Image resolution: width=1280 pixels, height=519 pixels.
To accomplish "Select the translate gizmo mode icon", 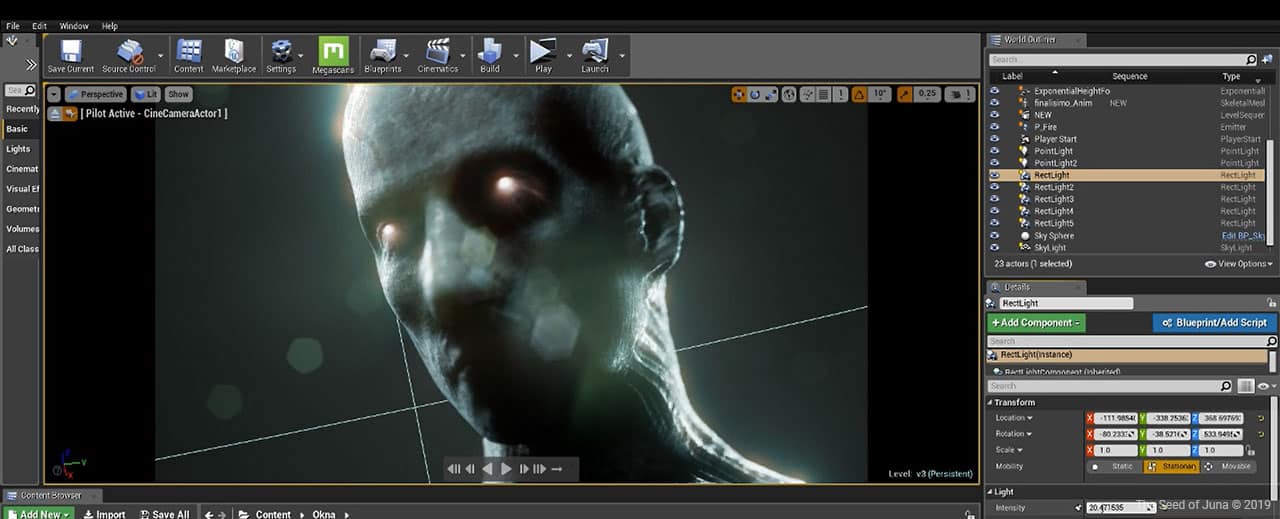I will coord(738,94).
